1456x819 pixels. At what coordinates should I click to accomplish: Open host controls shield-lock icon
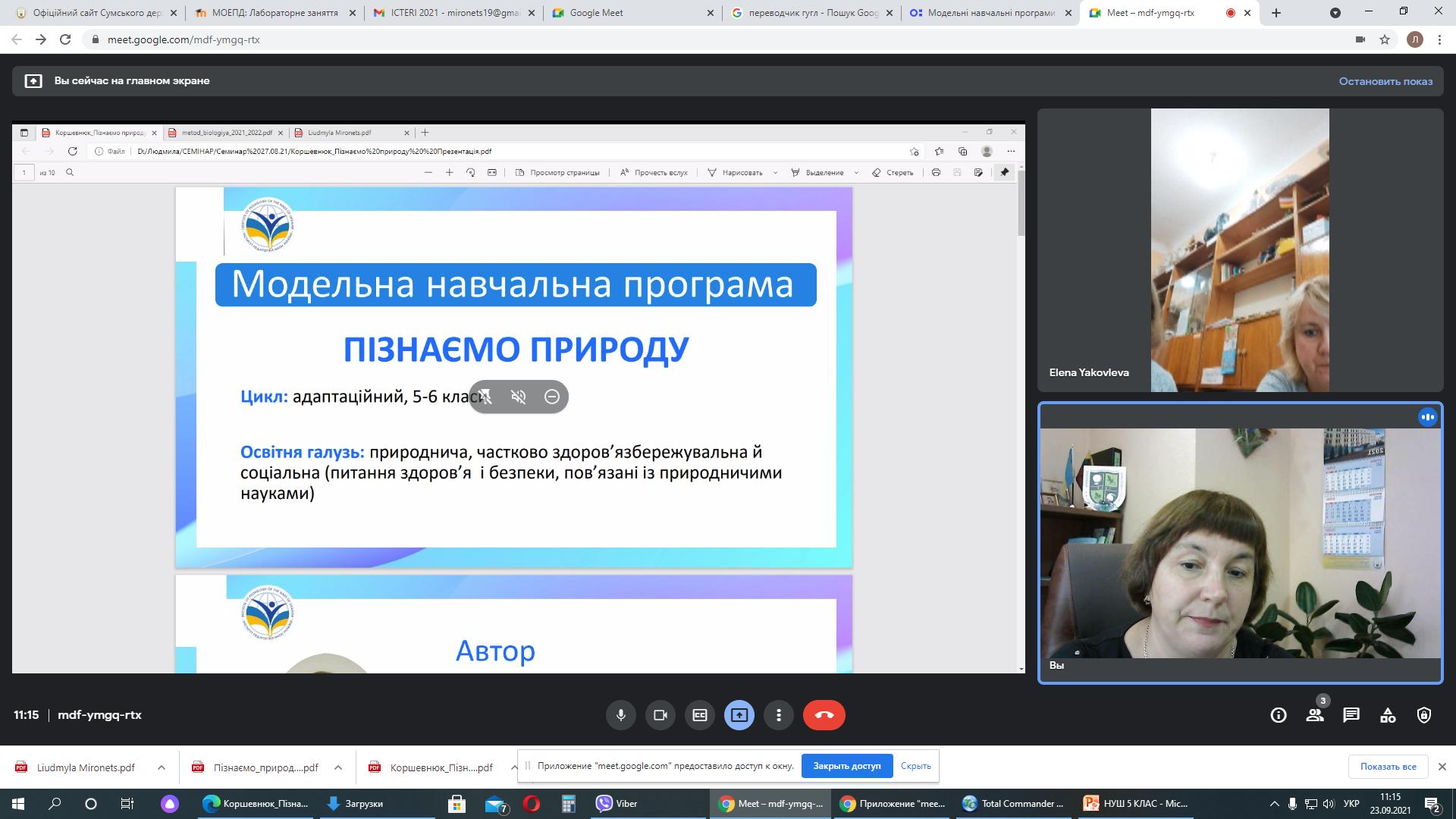(1424, 715)
